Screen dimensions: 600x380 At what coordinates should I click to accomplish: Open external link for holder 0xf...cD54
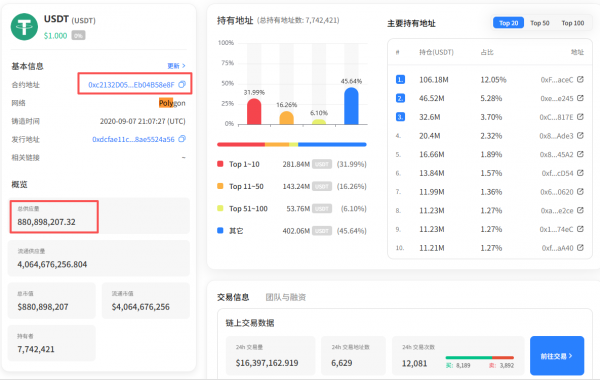[x=580, y=173]
